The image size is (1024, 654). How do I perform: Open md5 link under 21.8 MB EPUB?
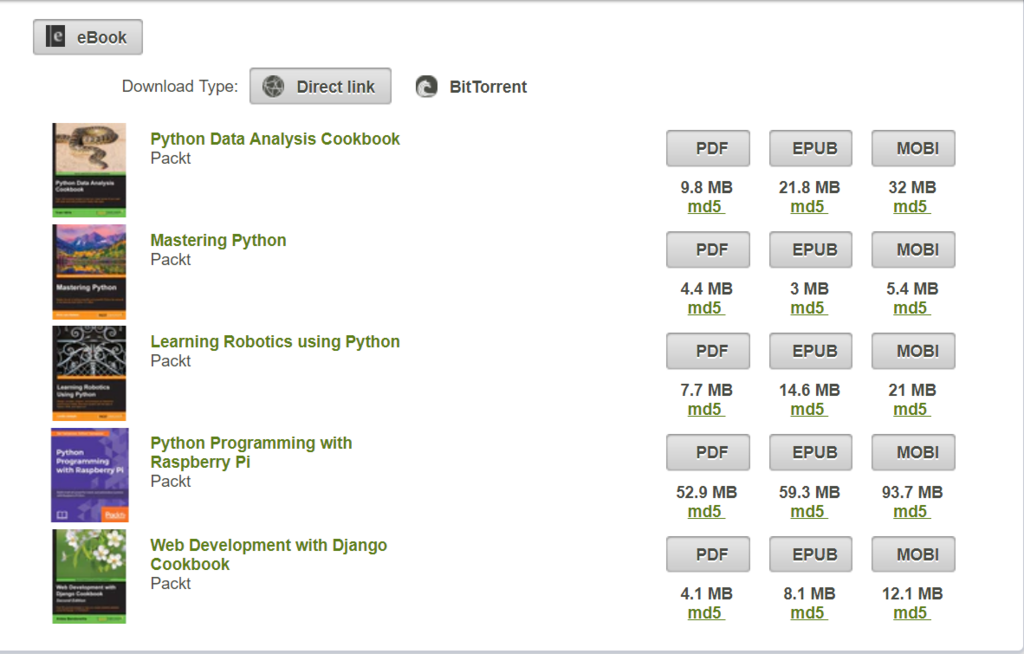click(x=808, y=207)
